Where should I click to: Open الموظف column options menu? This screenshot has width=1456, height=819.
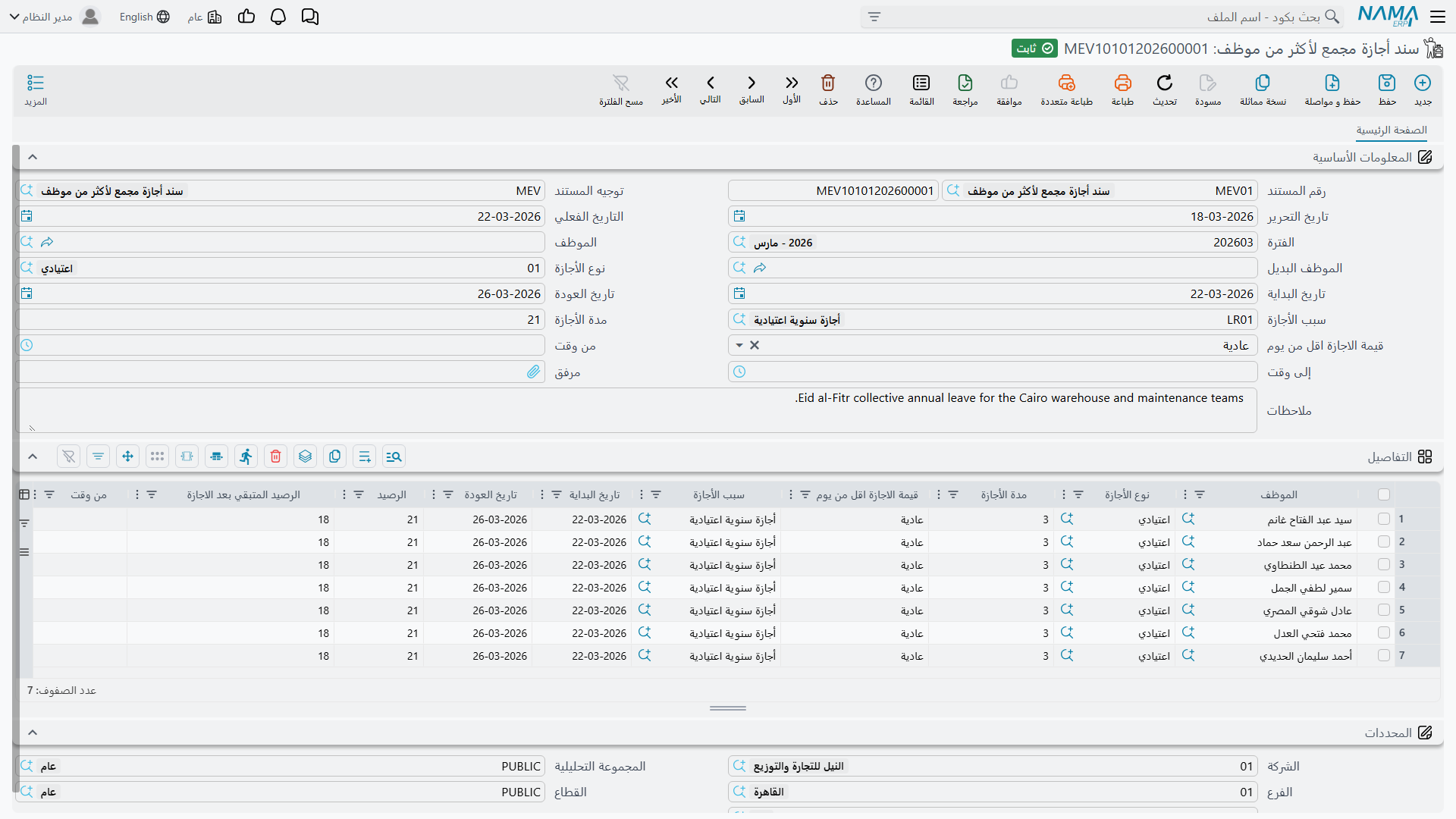tap(1185, 494)
